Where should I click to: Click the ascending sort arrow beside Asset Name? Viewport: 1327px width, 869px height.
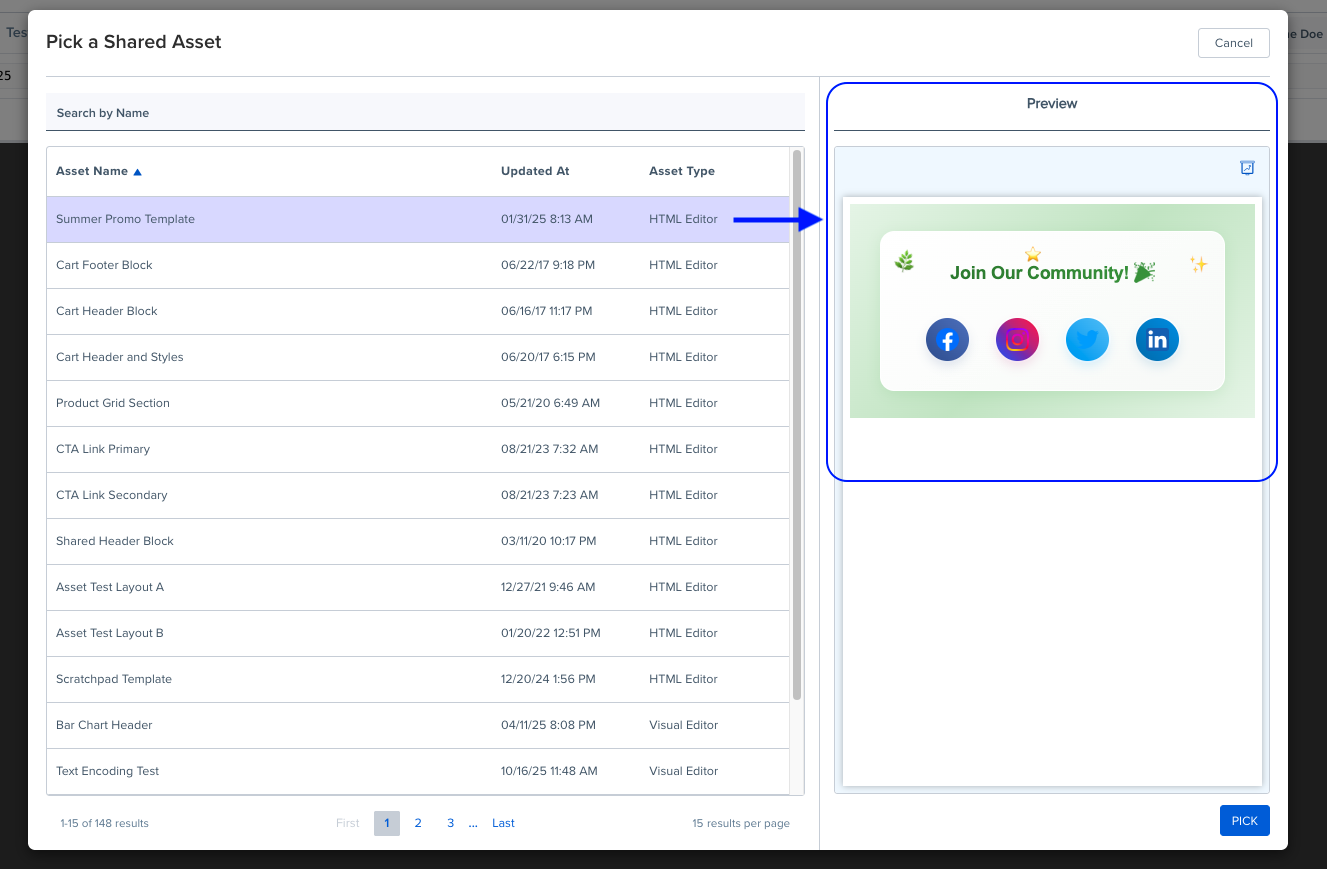point(138,170)
